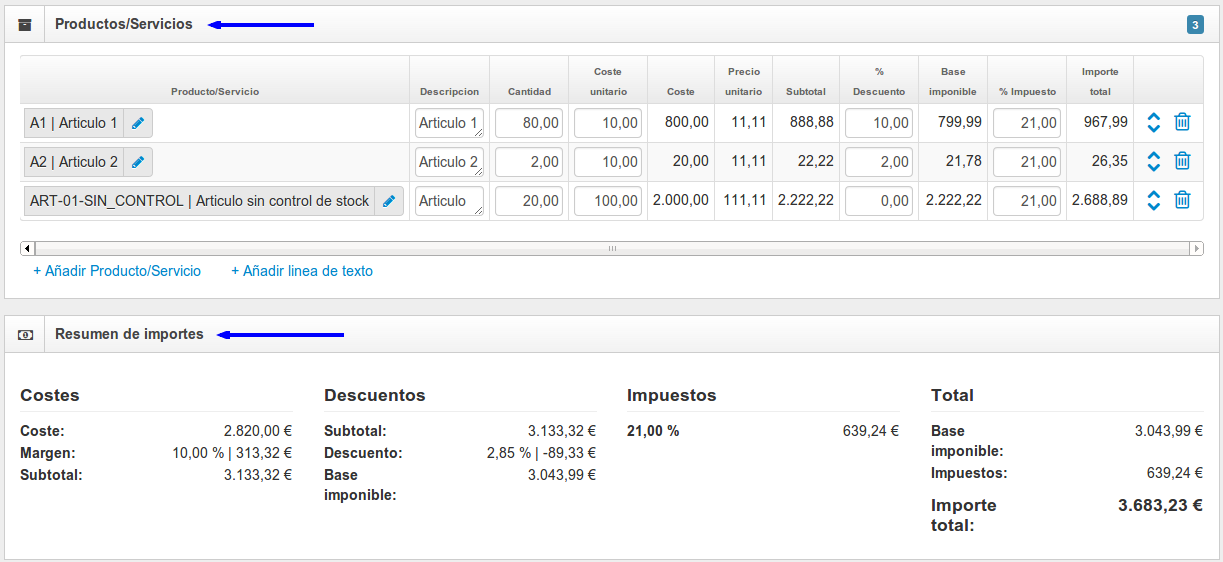Click the Importe total 3.683,23 €
The image size is (1223, 562).
tap(1160, 505)
